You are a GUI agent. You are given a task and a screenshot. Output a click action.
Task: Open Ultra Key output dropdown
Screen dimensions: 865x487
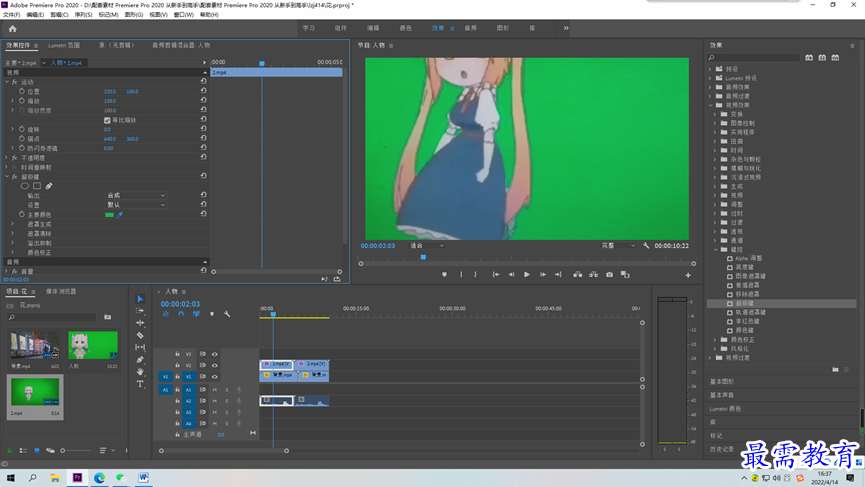click(x=135, y=195)
